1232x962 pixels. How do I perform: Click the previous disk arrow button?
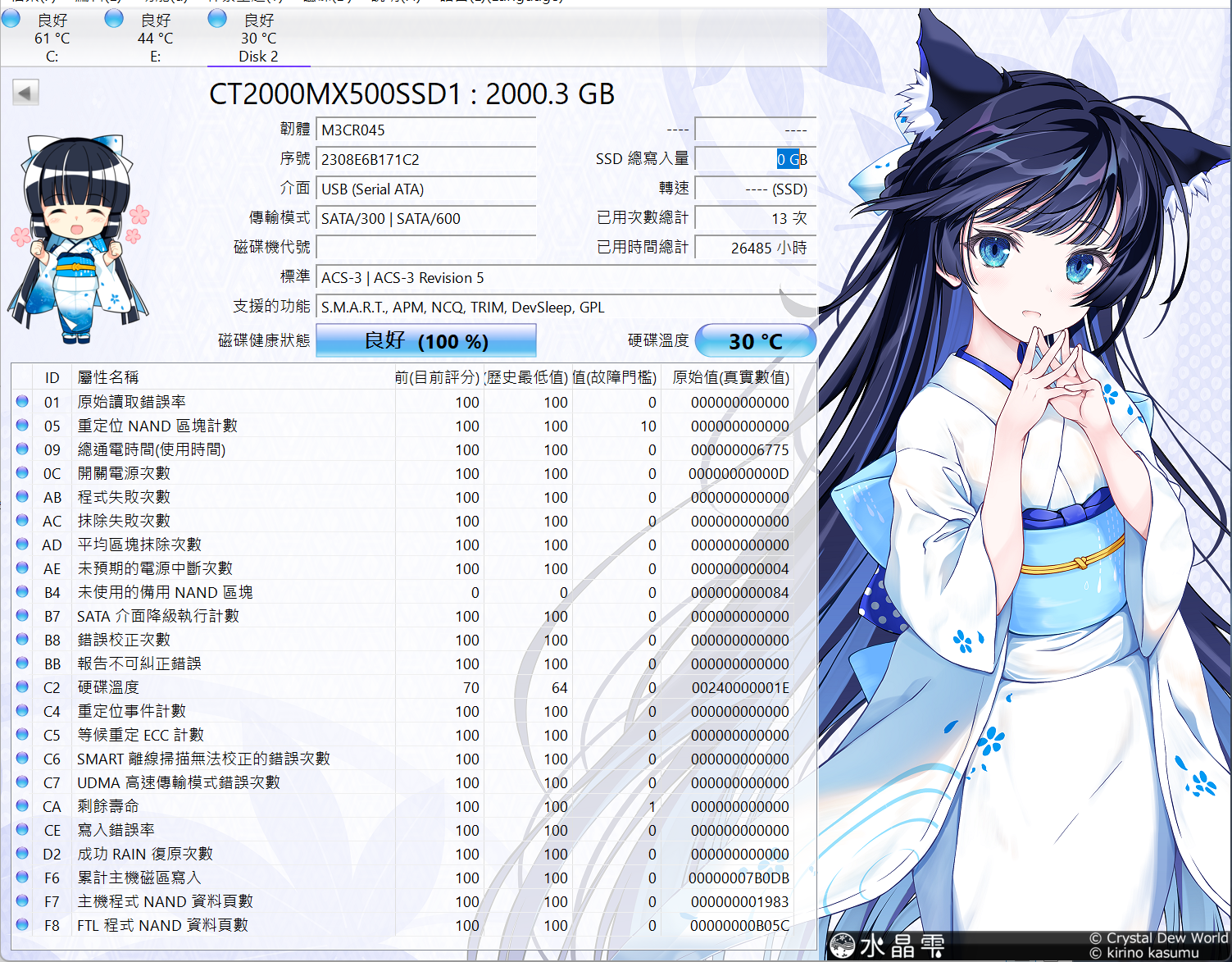pyautogui.click(x=25, y=93)
